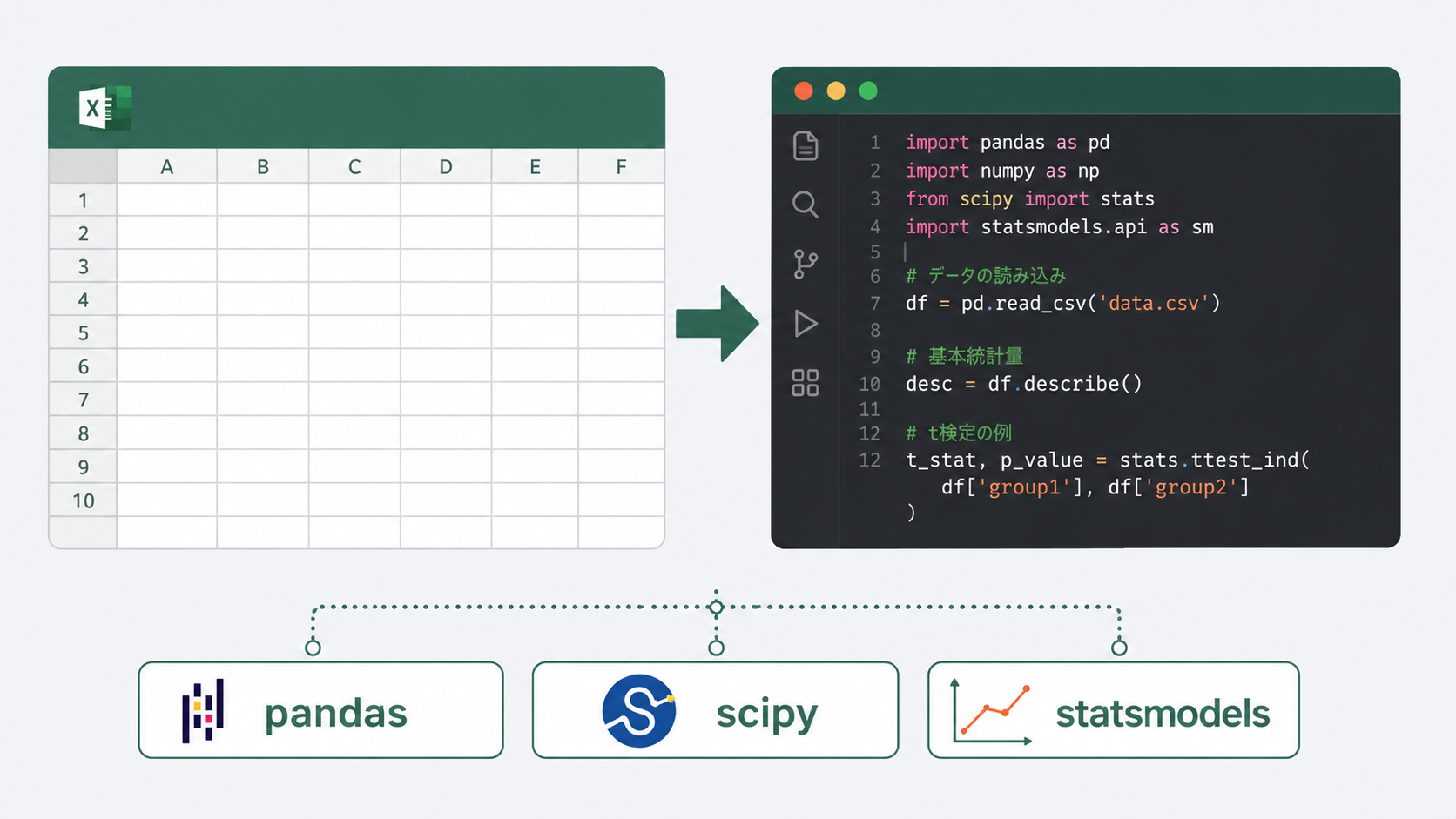
Task: Click the pandas label card
Action: [320, 710]
